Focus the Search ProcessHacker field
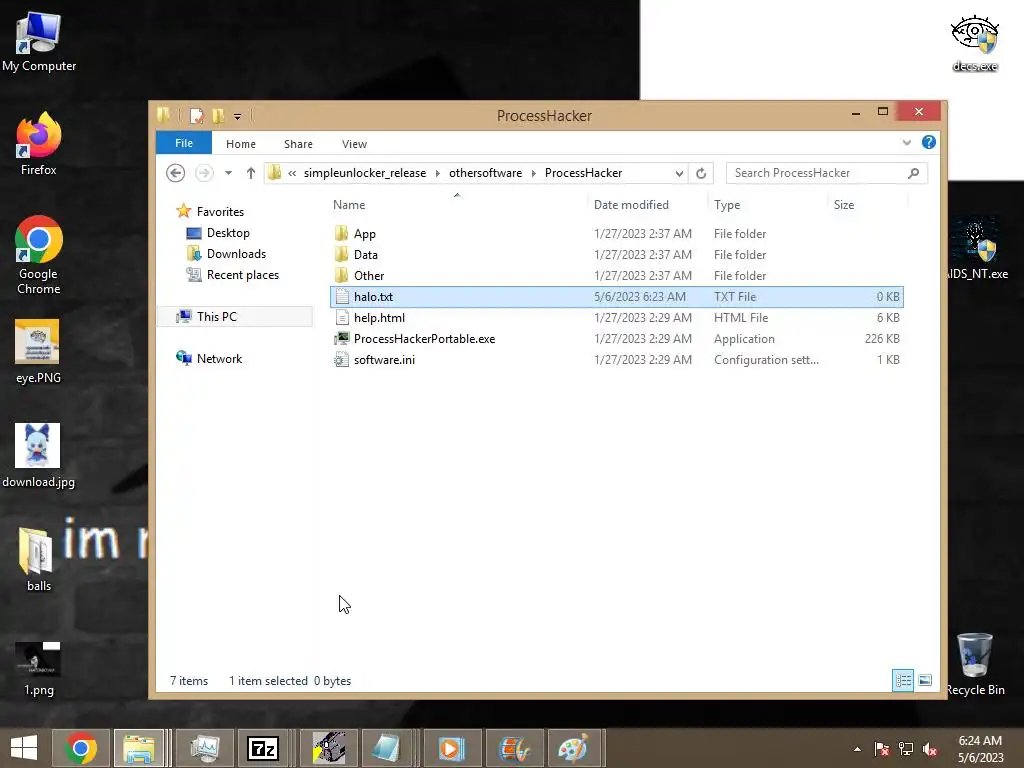 tap(826, 173)
